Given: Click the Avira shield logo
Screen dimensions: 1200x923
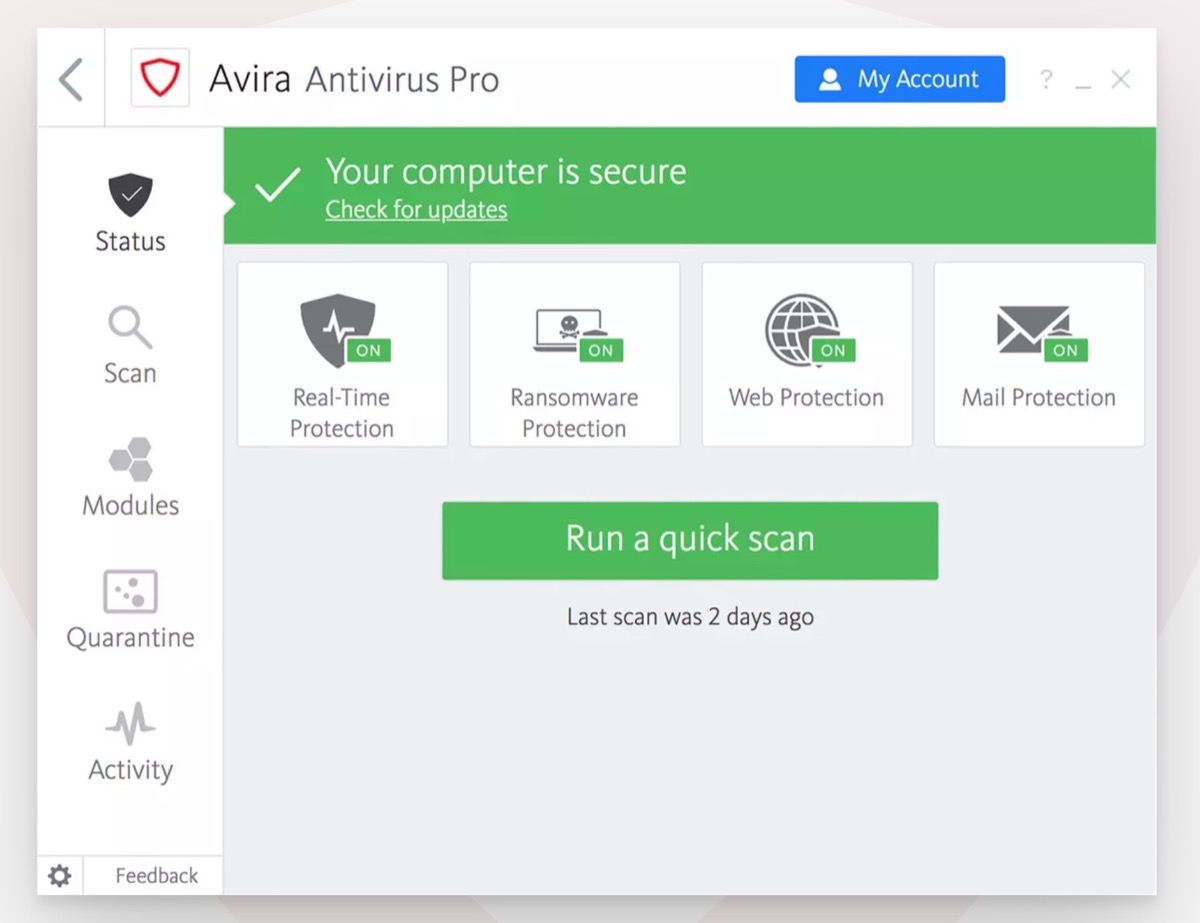Looking at the screenshot, I should point(160,77).
